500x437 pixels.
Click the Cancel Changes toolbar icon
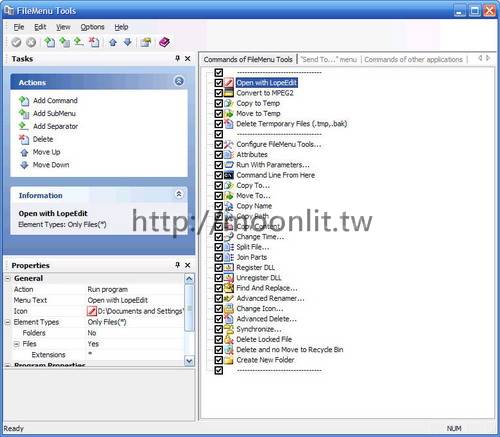coord(31,42)
